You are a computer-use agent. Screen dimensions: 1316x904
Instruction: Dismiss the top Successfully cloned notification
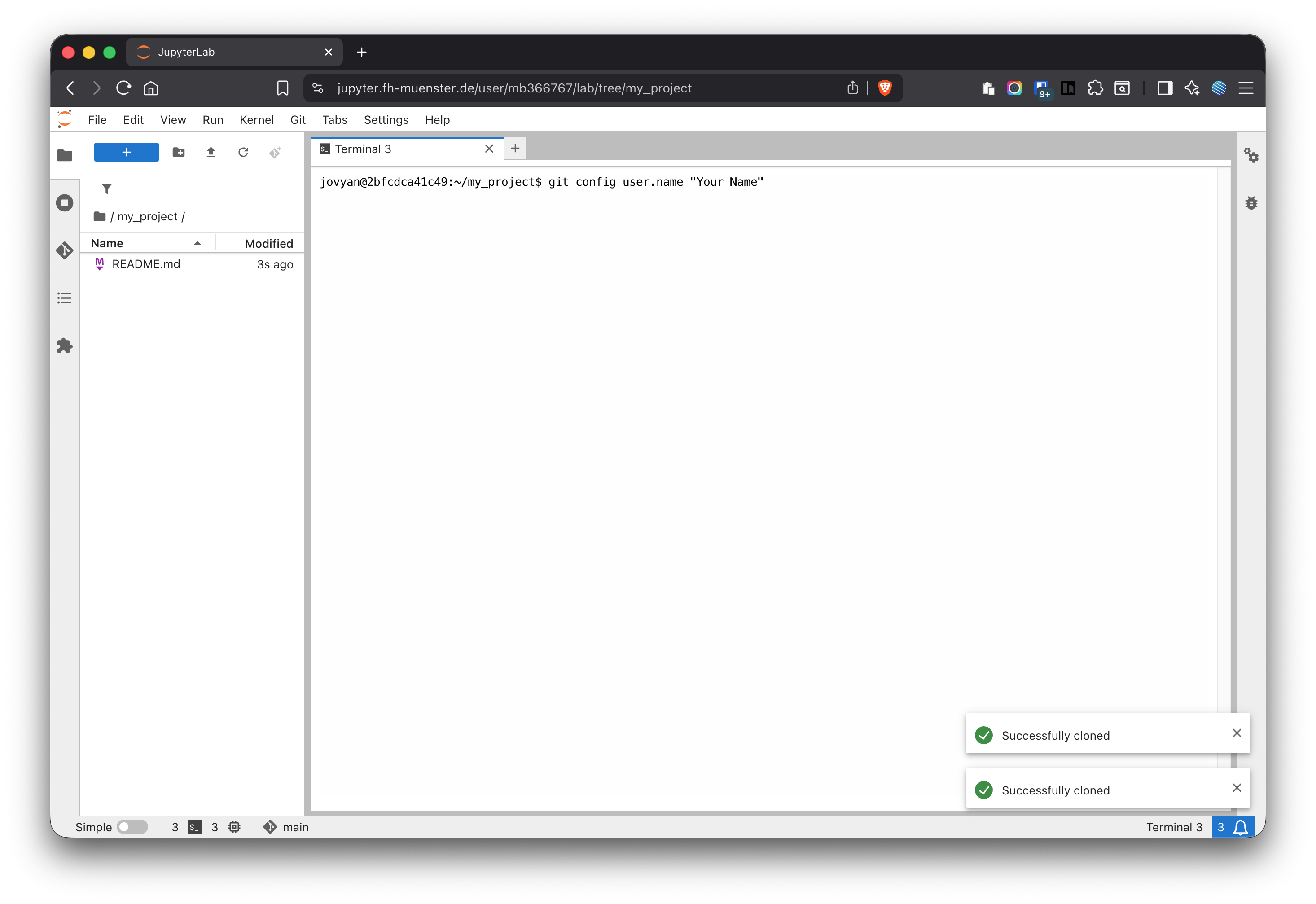(1237, 733)
